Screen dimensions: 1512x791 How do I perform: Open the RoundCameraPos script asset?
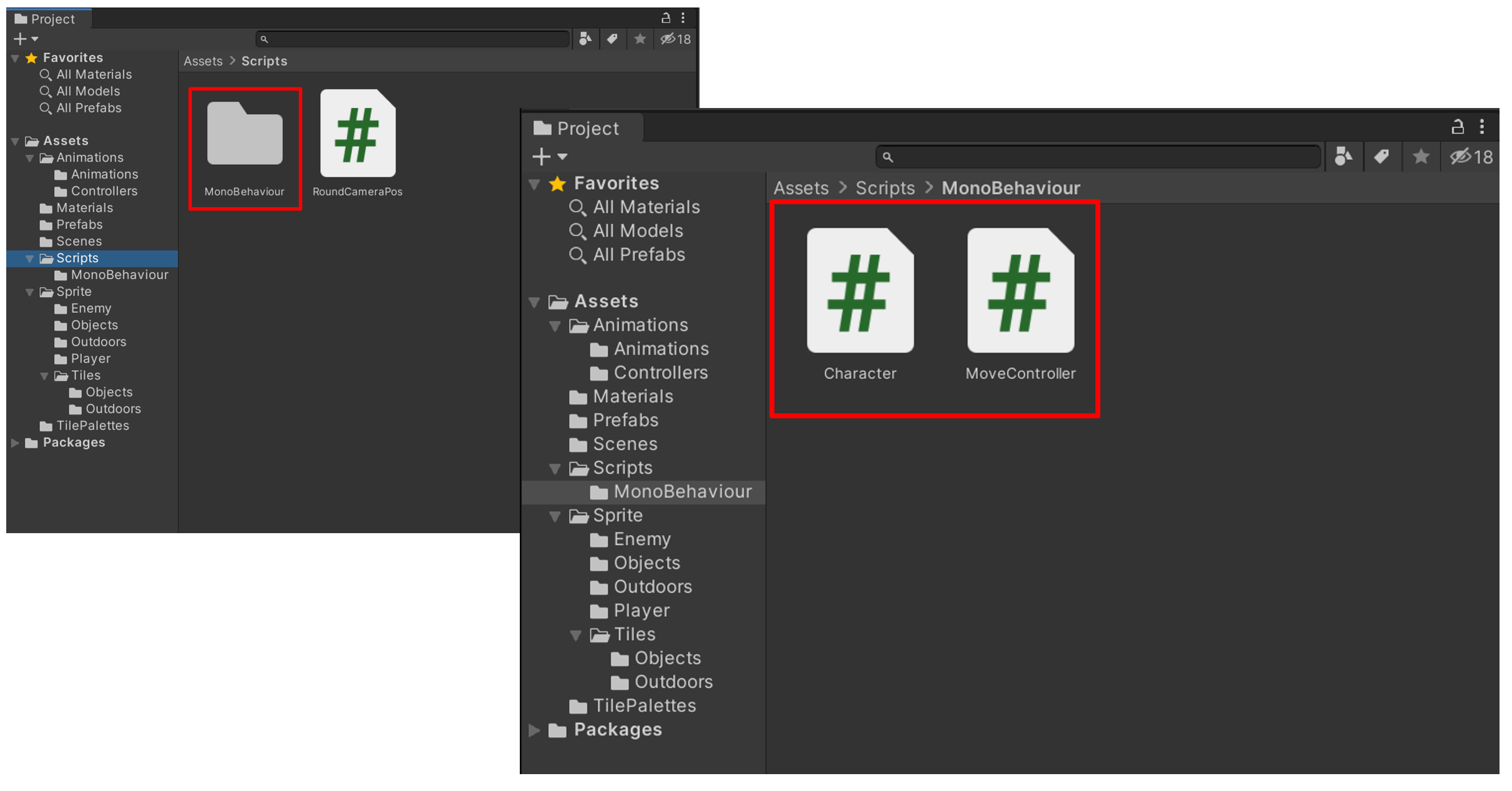pyautogui.click(x=357, y=134)
